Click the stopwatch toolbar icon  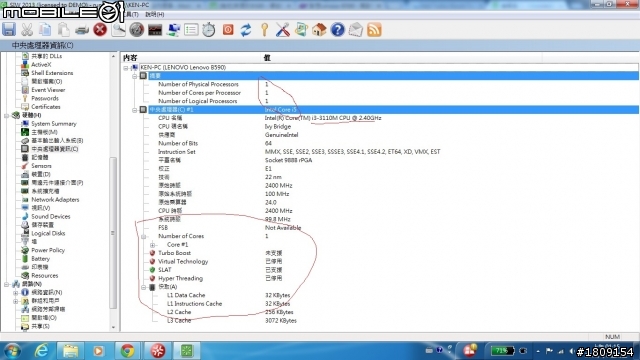209,30
